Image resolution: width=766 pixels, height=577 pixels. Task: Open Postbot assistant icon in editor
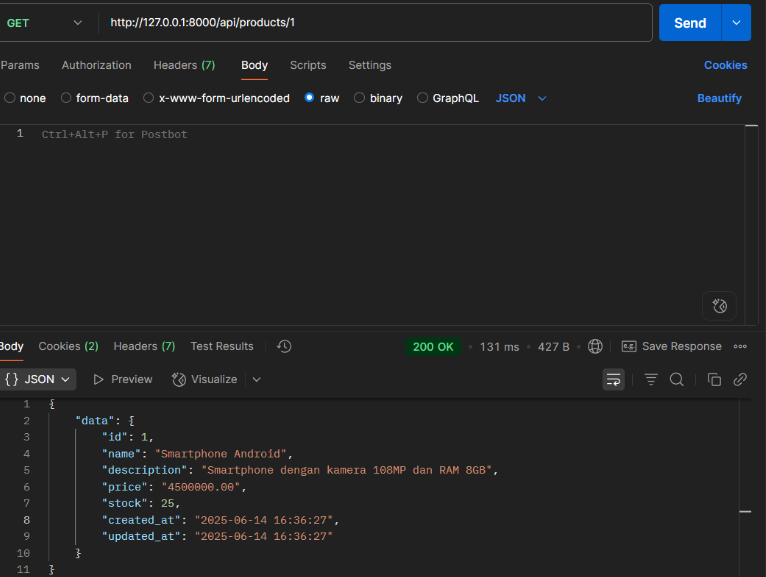[x=719, y=305]
